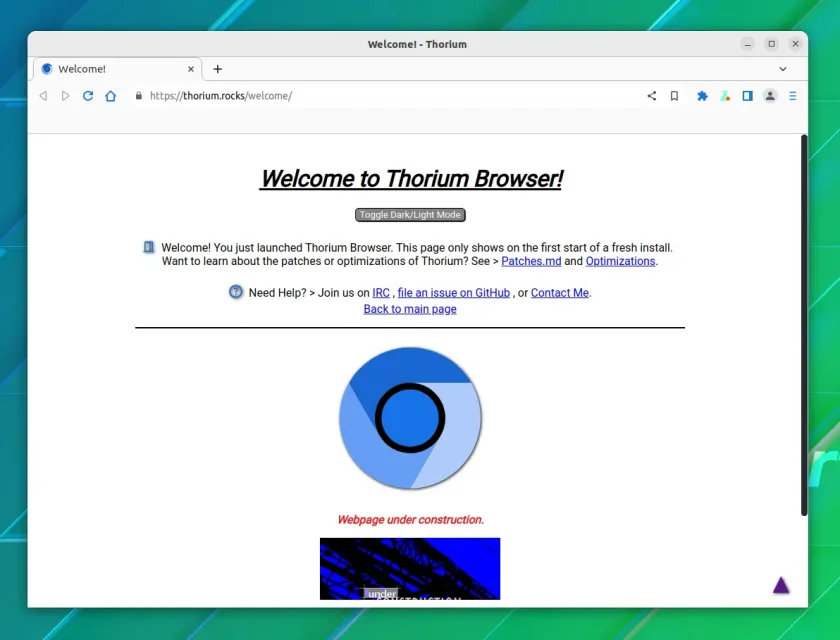840x640 pixels.
Task: Close the Thorium window
Action: [796, 44]
